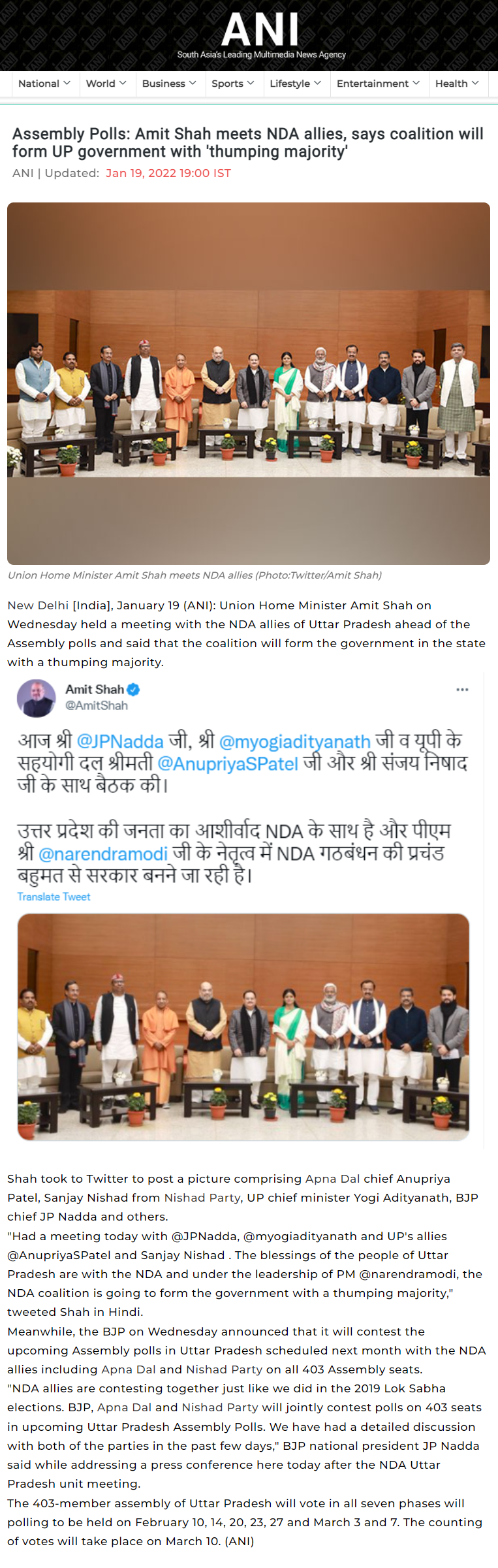Expand the Entertainment menu
The width and height of the screenshot is (498, 1568).
click(x=378, y=84)
